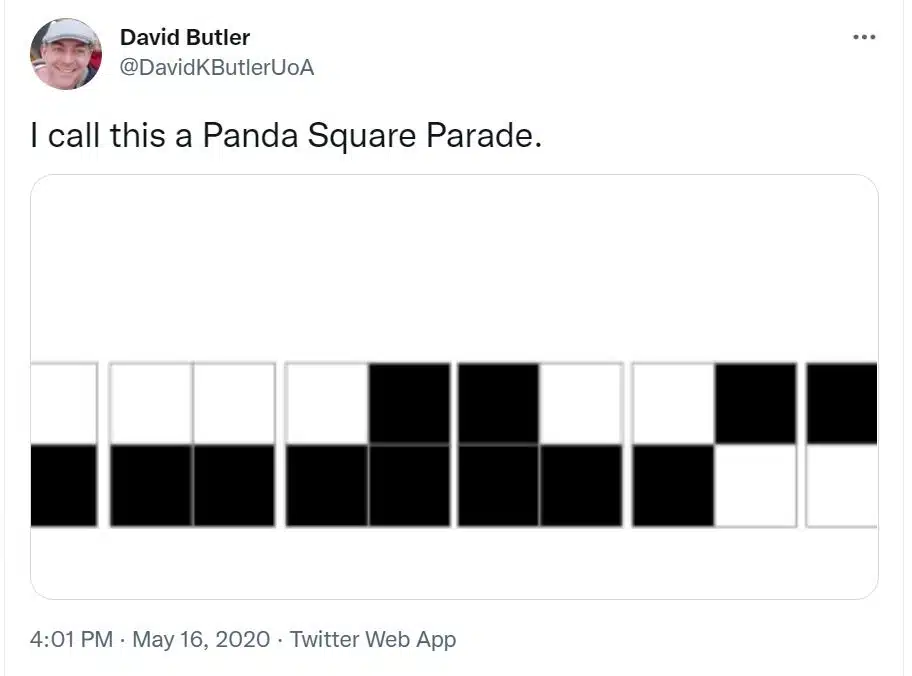Screen dimensions: 912x676
Task: Click the only full white square in the bottom row
Action: [x=756, y=486]
